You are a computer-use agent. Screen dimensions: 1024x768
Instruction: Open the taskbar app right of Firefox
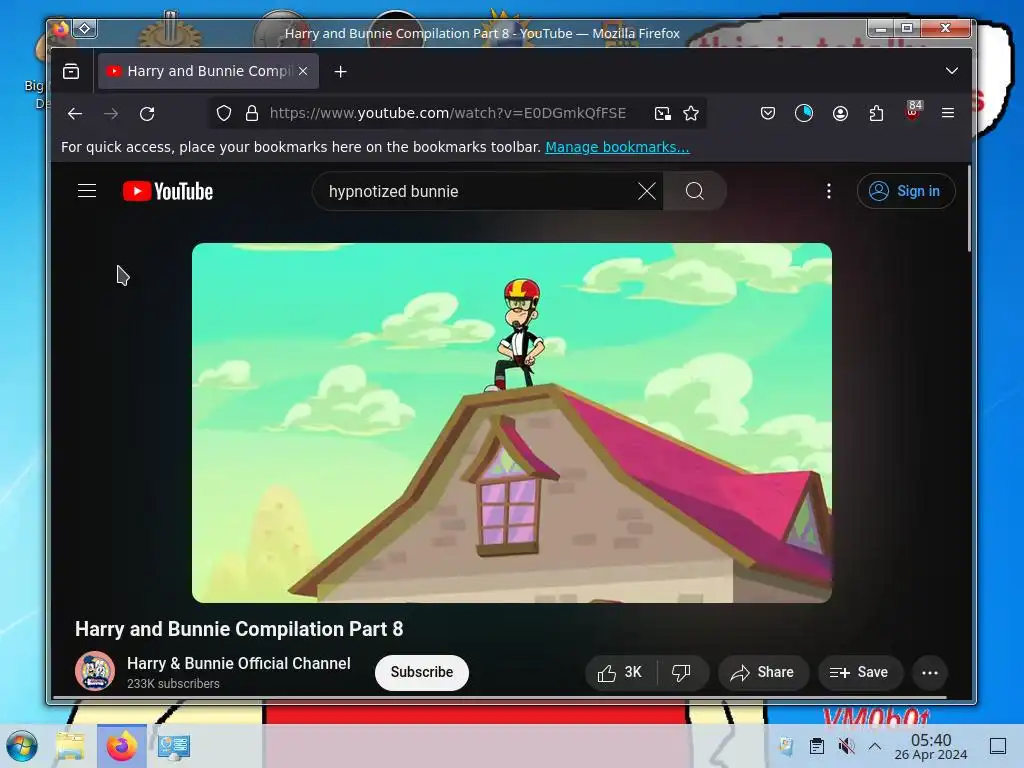coord(173,746)
